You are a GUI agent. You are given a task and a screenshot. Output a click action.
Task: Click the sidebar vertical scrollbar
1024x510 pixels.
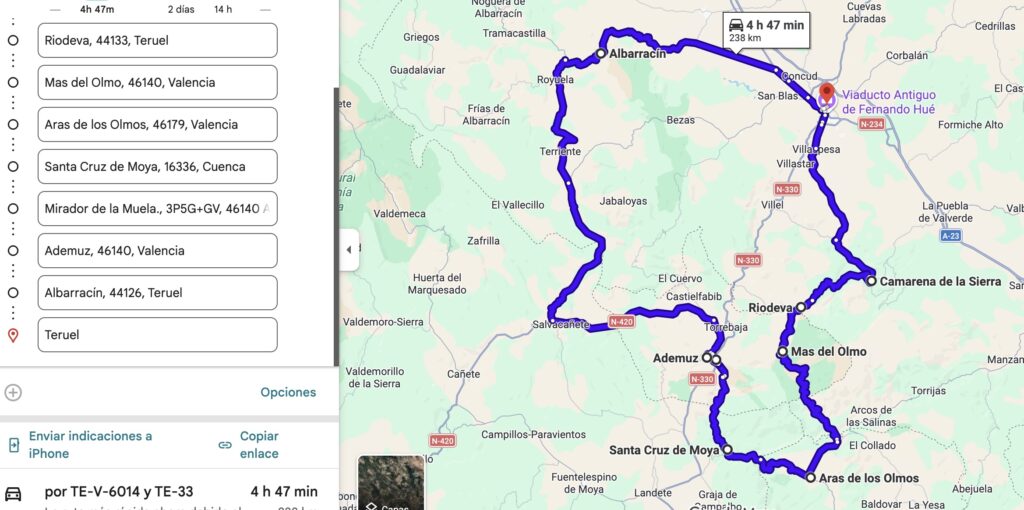[x=336, y=225]
